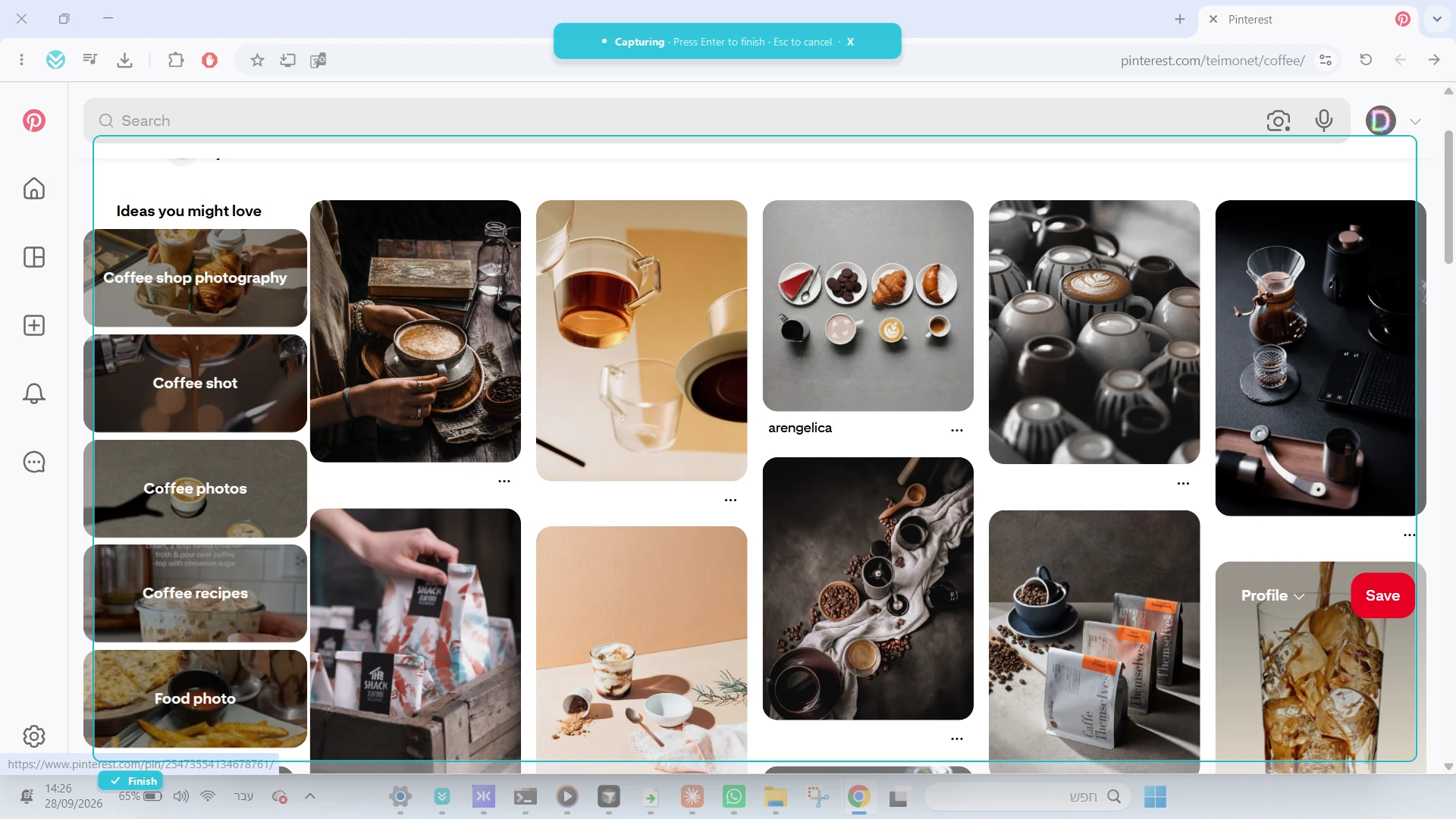The image size is (1456, 819).
Task: Open a new tab with the plus button
Action: pos(1180,19)
